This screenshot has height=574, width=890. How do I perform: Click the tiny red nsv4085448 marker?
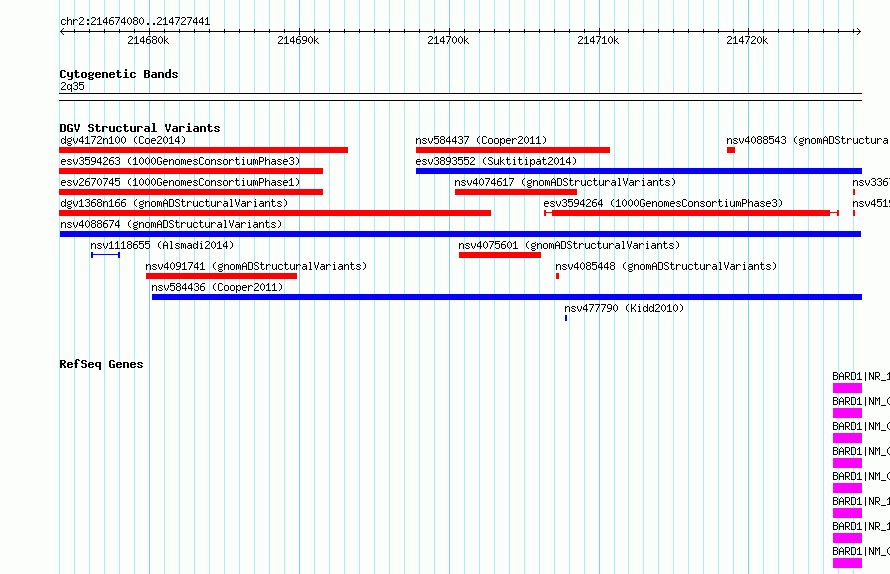pos(557,276)
